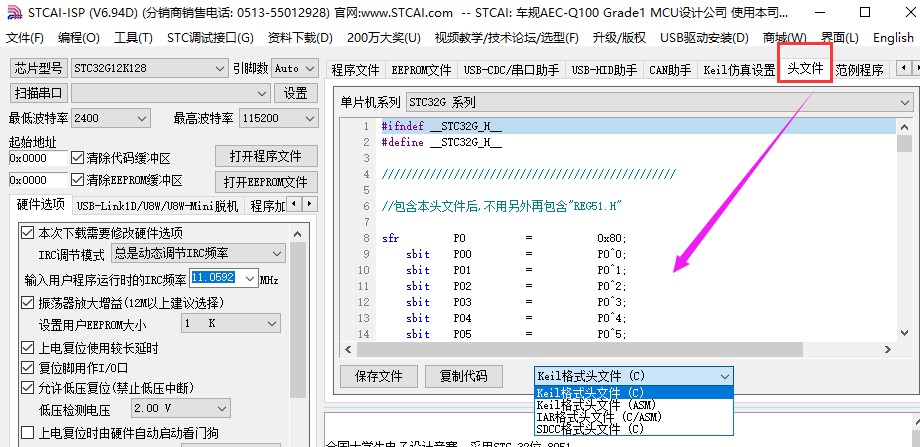Switch to 程序文件 tab
The width and height of the screenshot is (920, 447).
click(356, 70)
